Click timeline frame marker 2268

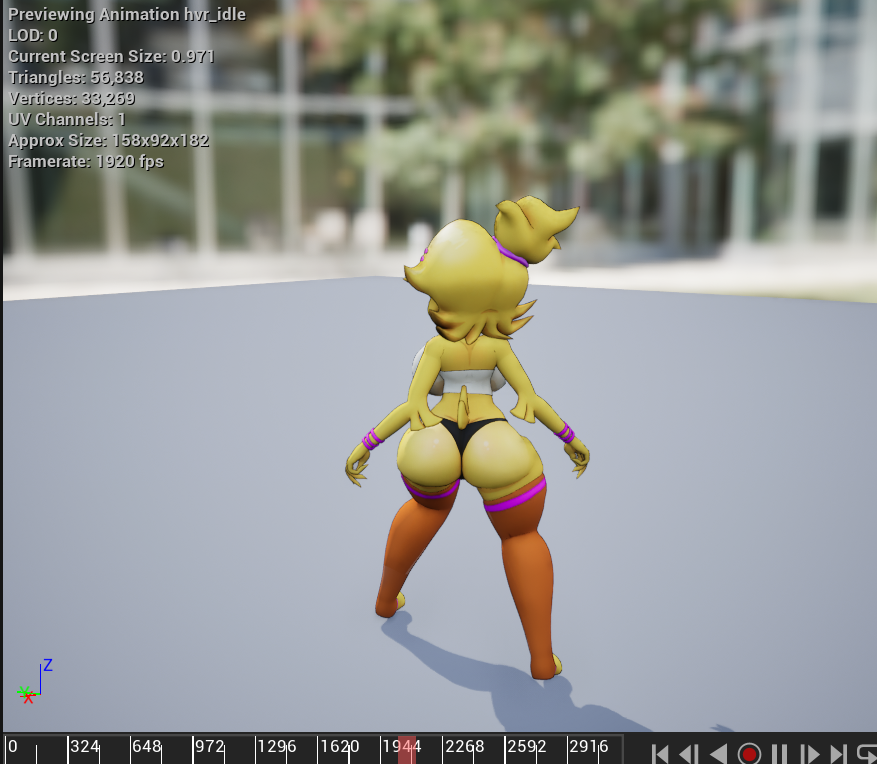[x=465, y=746]
